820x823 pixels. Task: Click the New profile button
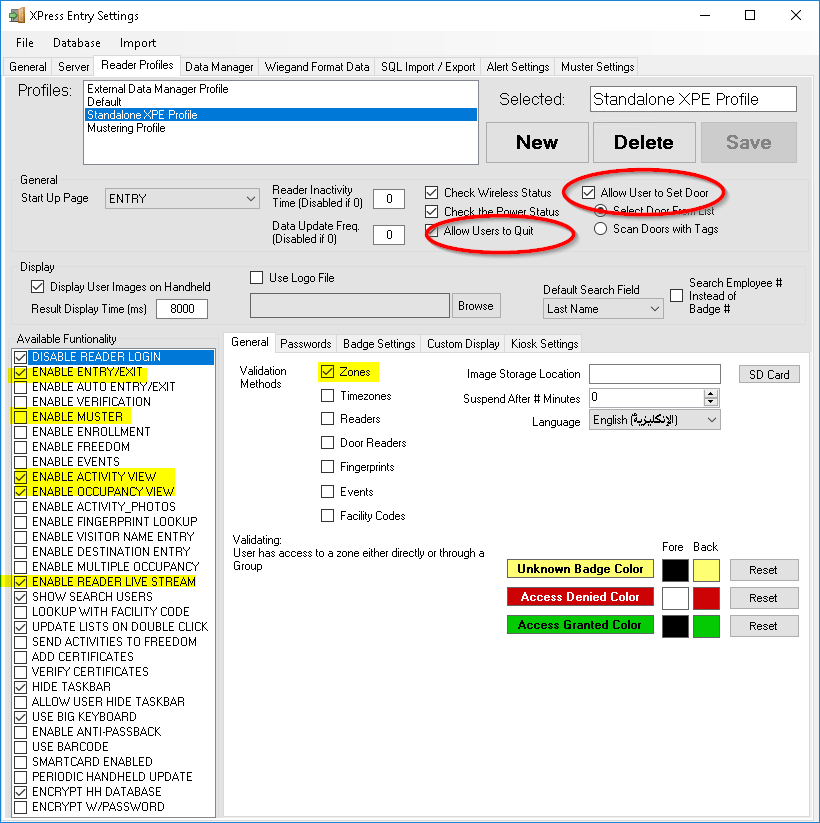point(537,142)
